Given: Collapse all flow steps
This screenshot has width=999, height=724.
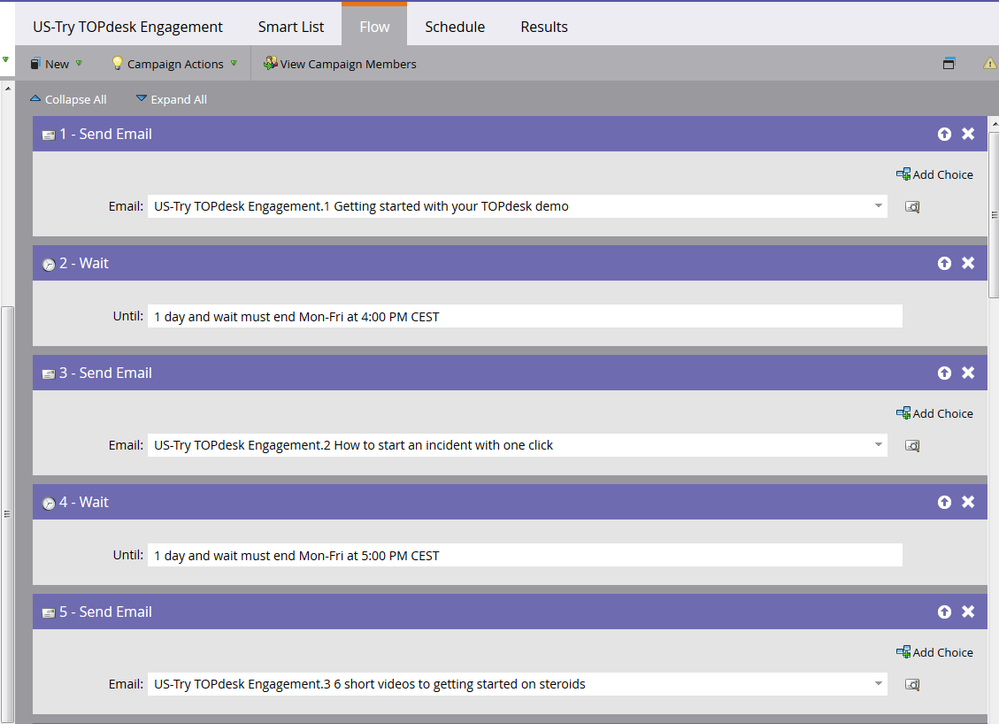Looking at the screenshot, I should click(x=68, y=99).
